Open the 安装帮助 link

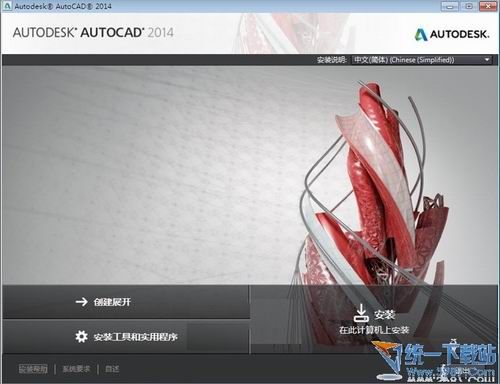pos(33,369)
